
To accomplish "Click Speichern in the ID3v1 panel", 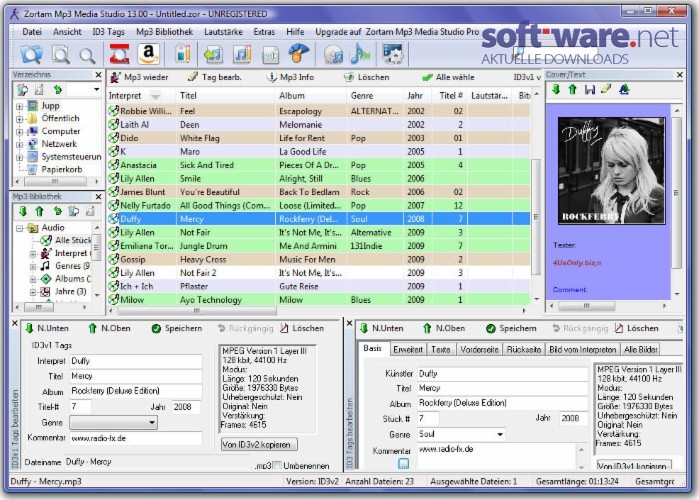I will [x=177, y=328].
